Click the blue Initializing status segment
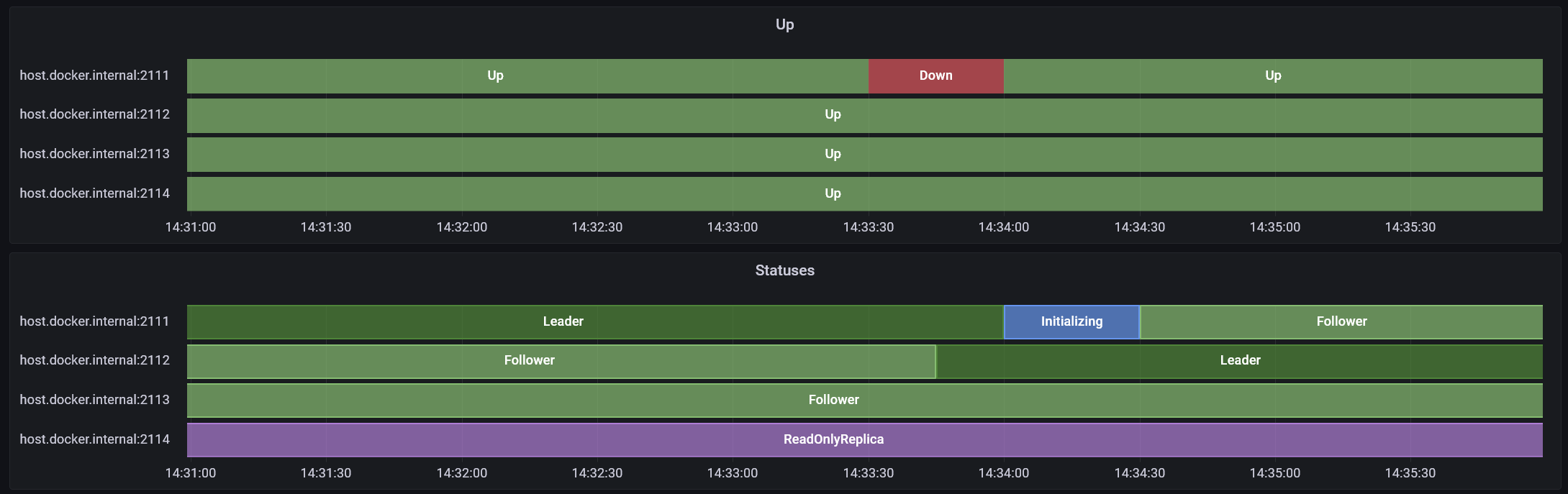Screen dimensions: 1568x494 pyautogui.click(x=1071, y=322)
